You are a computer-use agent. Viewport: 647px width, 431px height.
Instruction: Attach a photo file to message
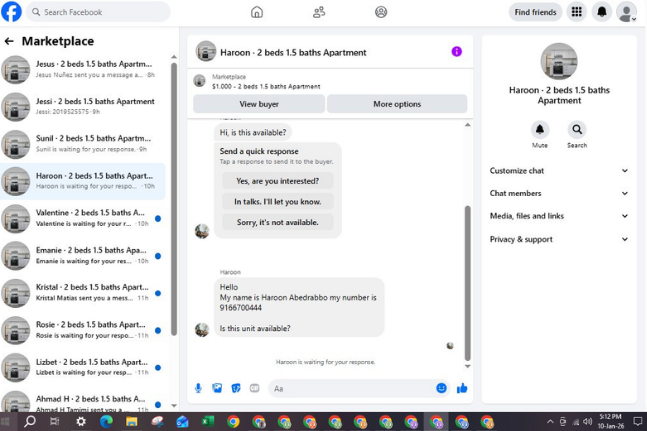click(x=217, y=388)
